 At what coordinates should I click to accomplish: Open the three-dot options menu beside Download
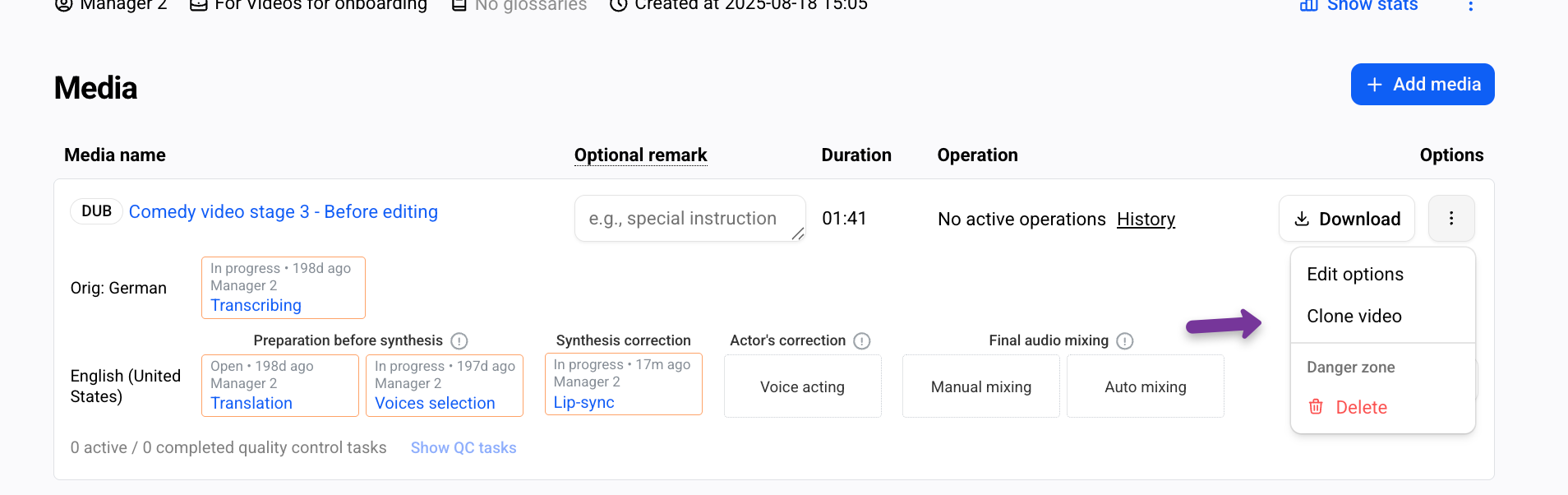[x=1451, y=218]
